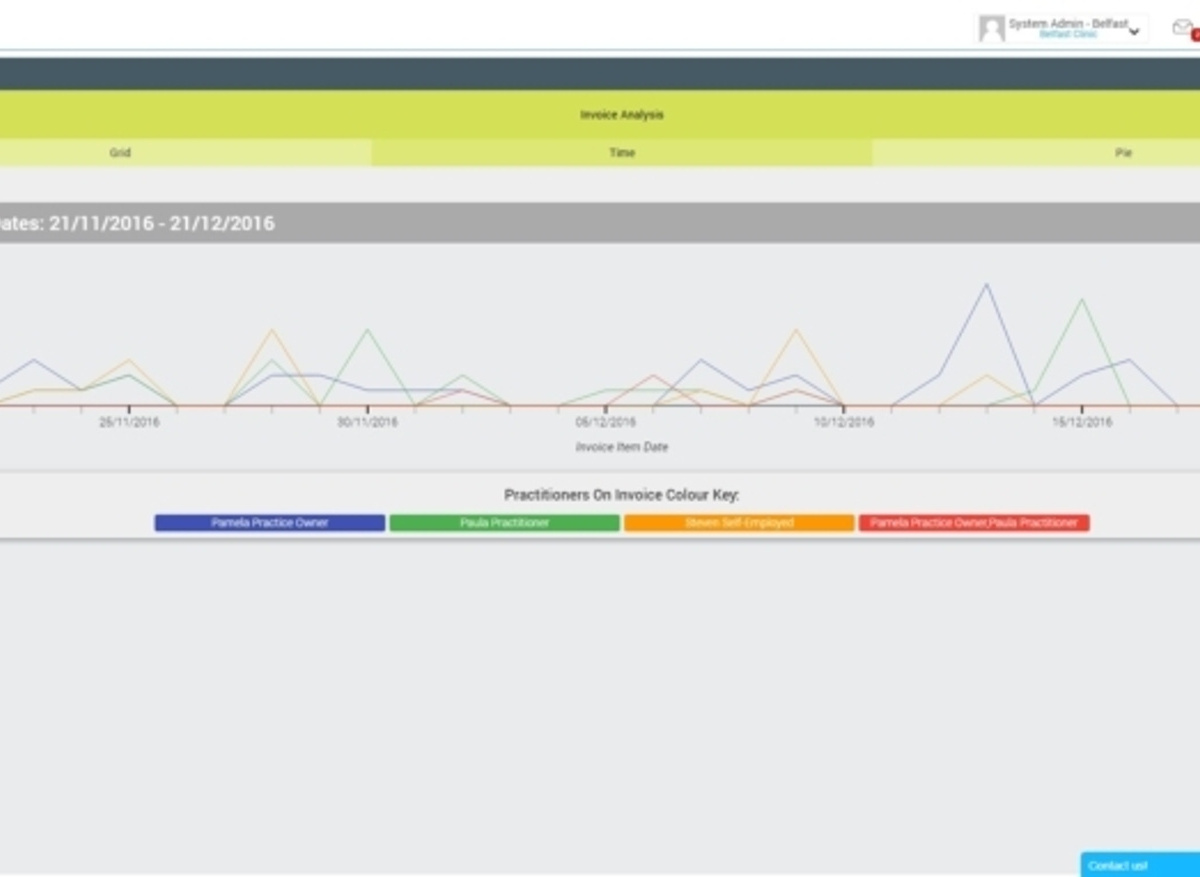Click the 10/12/2016 axis label

(844, 422)
